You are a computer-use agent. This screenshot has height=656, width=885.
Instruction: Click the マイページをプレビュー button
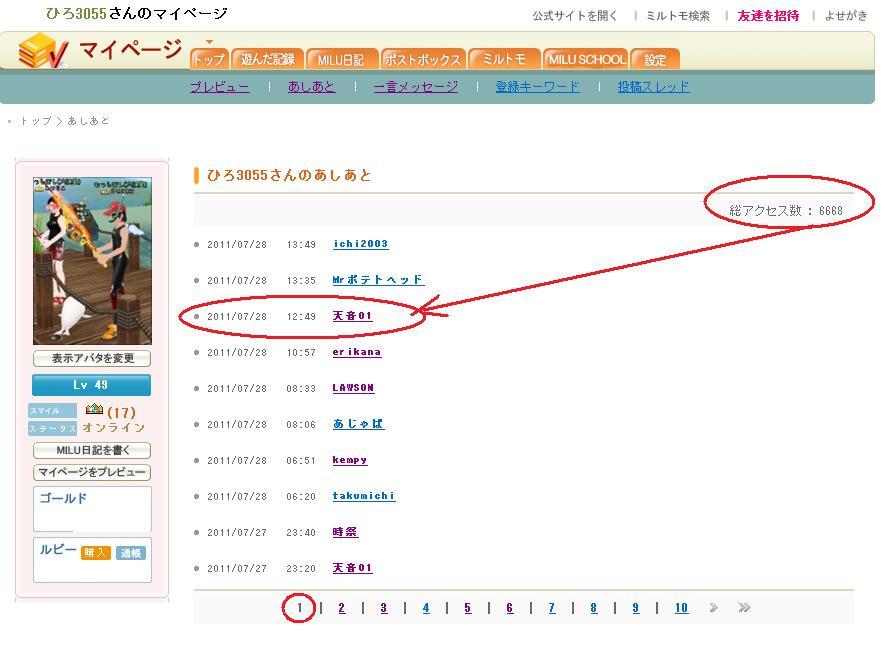coord(92,472)
